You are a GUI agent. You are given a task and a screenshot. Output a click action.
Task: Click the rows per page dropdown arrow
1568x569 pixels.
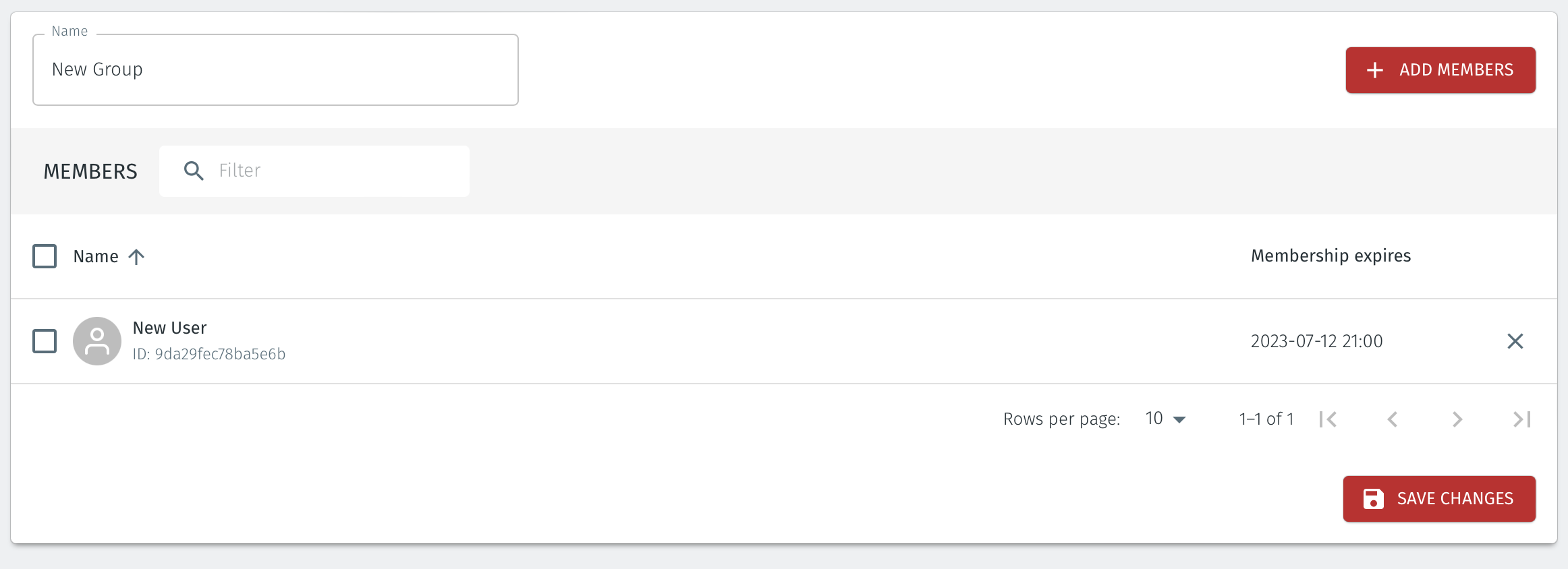[x=1179, y=419]
